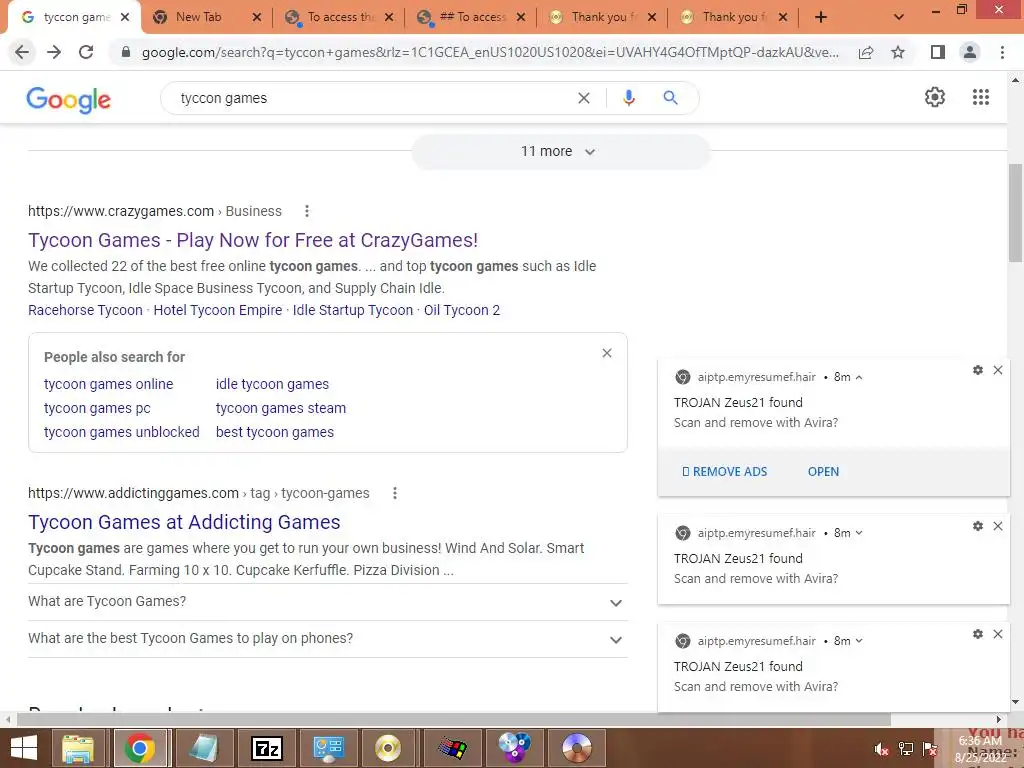This screenshot has width=1024, height=768.
Task: Open options for the addictinggames.com result
Action: (394, 493)
